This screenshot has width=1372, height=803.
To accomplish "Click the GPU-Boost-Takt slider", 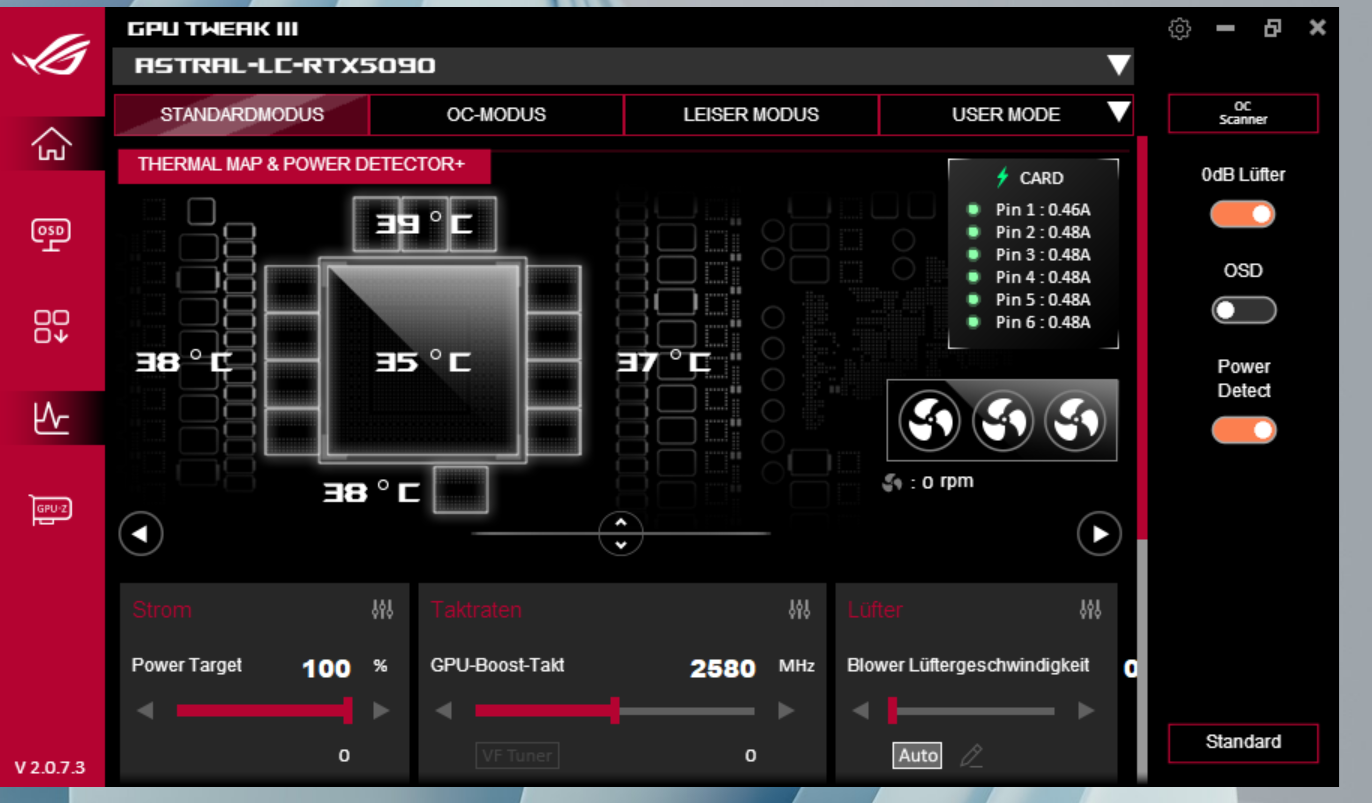I will point(615,711).
